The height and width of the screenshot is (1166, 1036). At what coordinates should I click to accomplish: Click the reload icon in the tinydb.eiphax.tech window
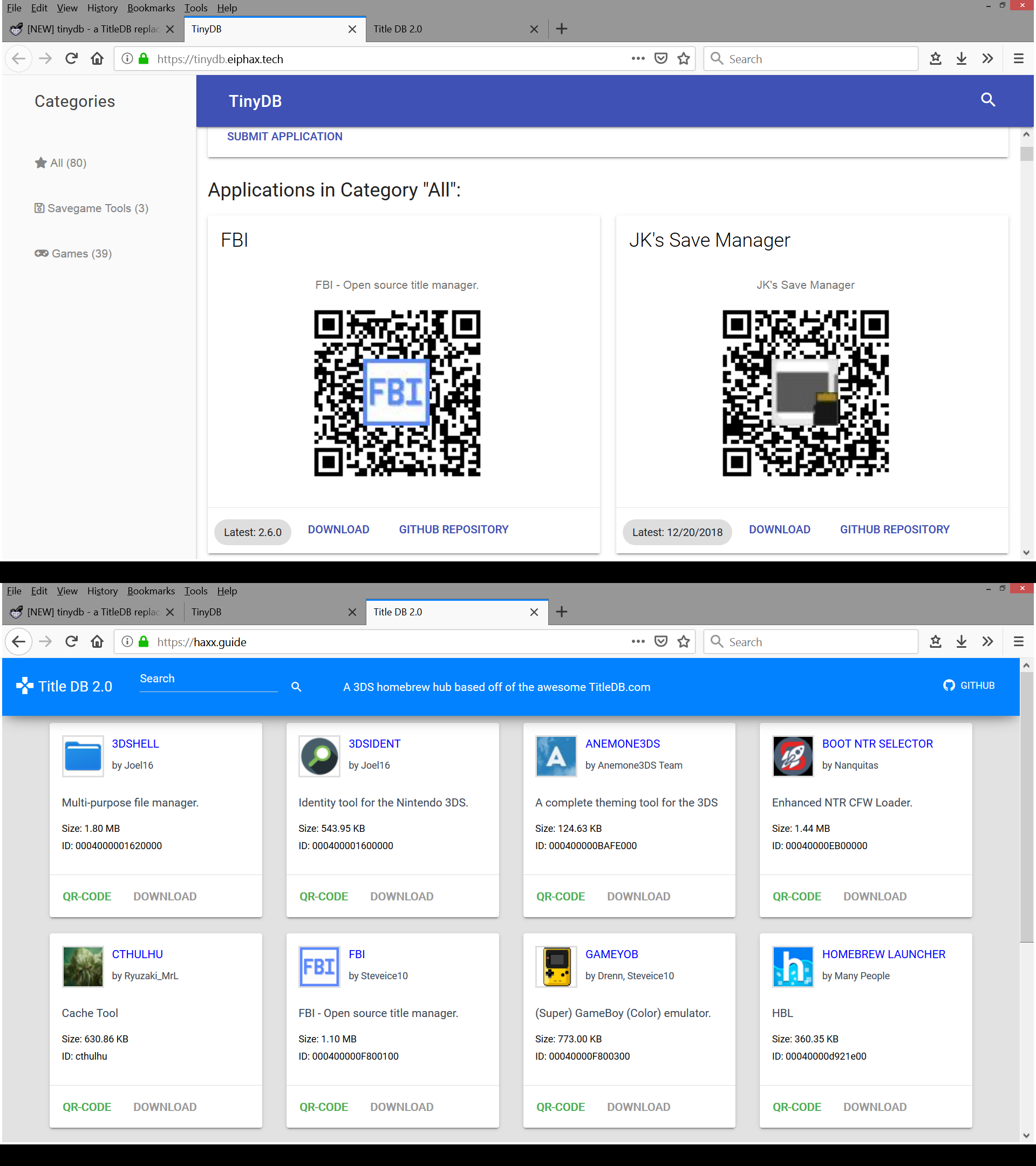tap(71, 59)
